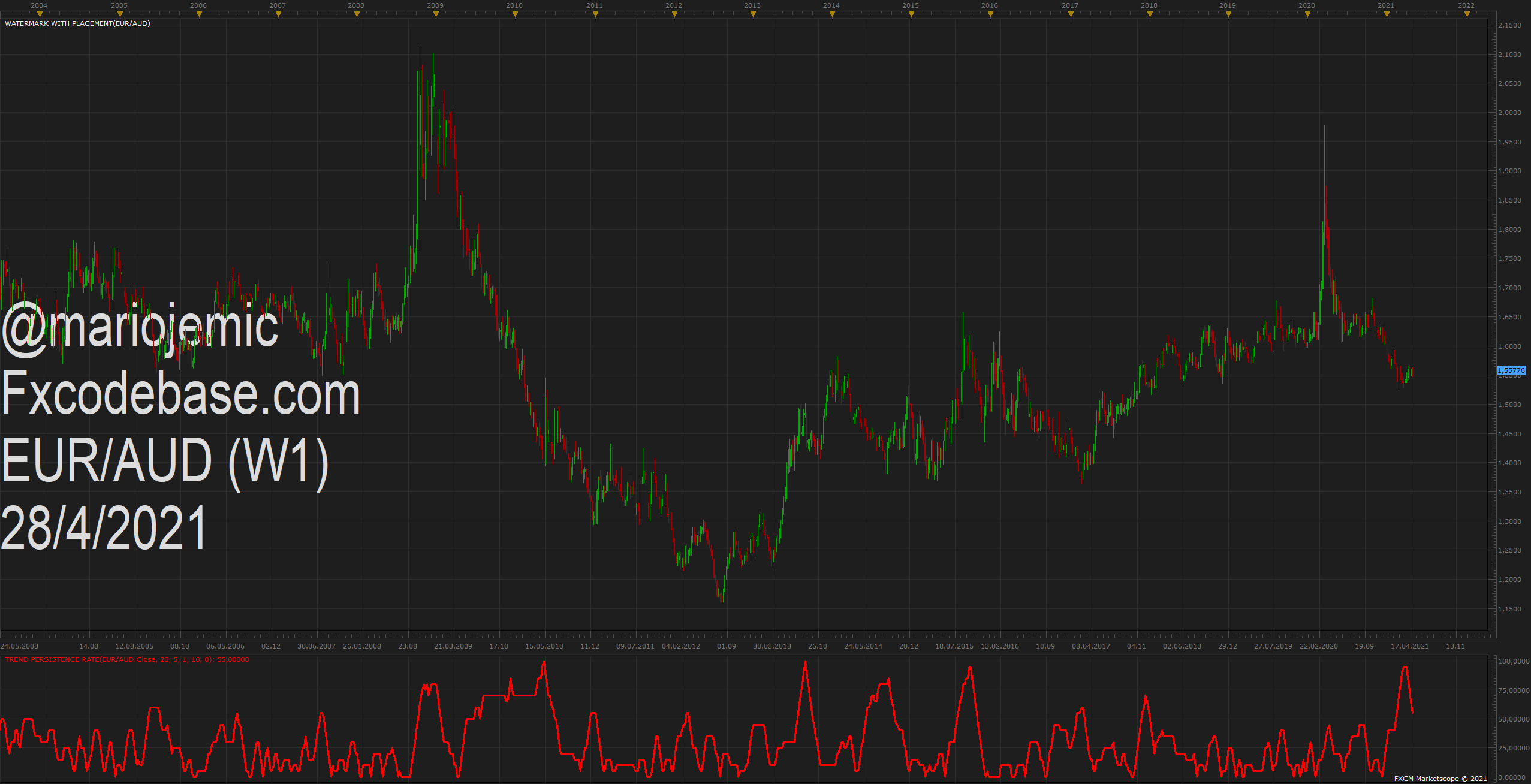Click the 15.05.2010 date axis label
The height and width of the screenshot is (784, 1531).
pos(544,646)
